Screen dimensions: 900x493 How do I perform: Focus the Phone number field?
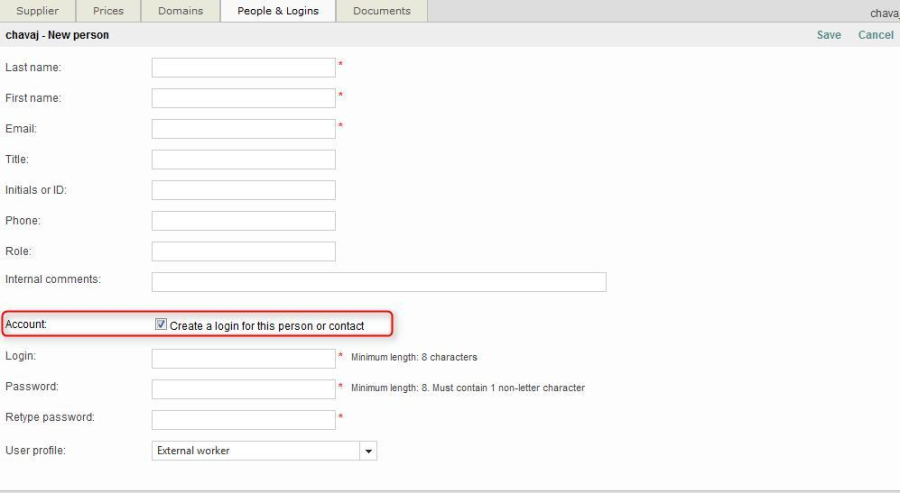(x=243, y=221)
